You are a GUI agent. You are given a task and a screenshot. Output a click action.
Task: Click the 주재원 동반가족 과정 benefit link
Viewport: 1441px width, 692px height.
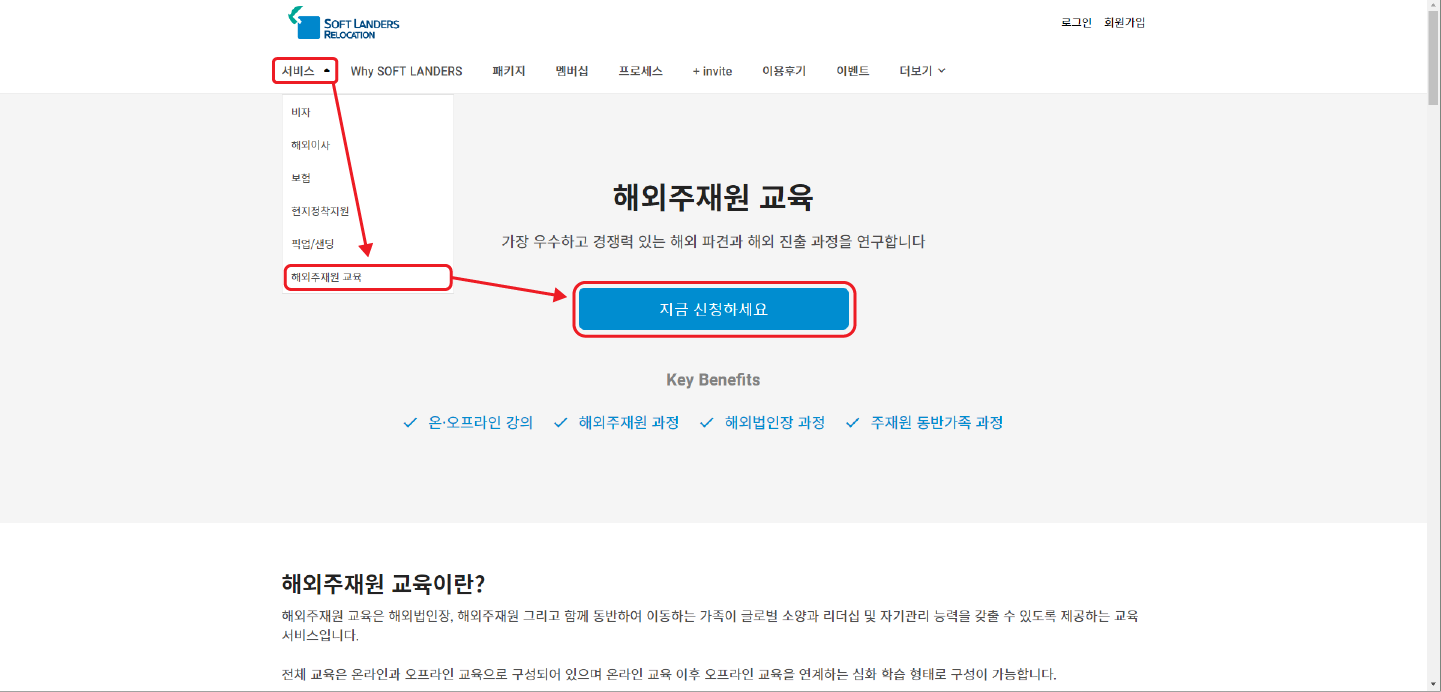(937, 423)
